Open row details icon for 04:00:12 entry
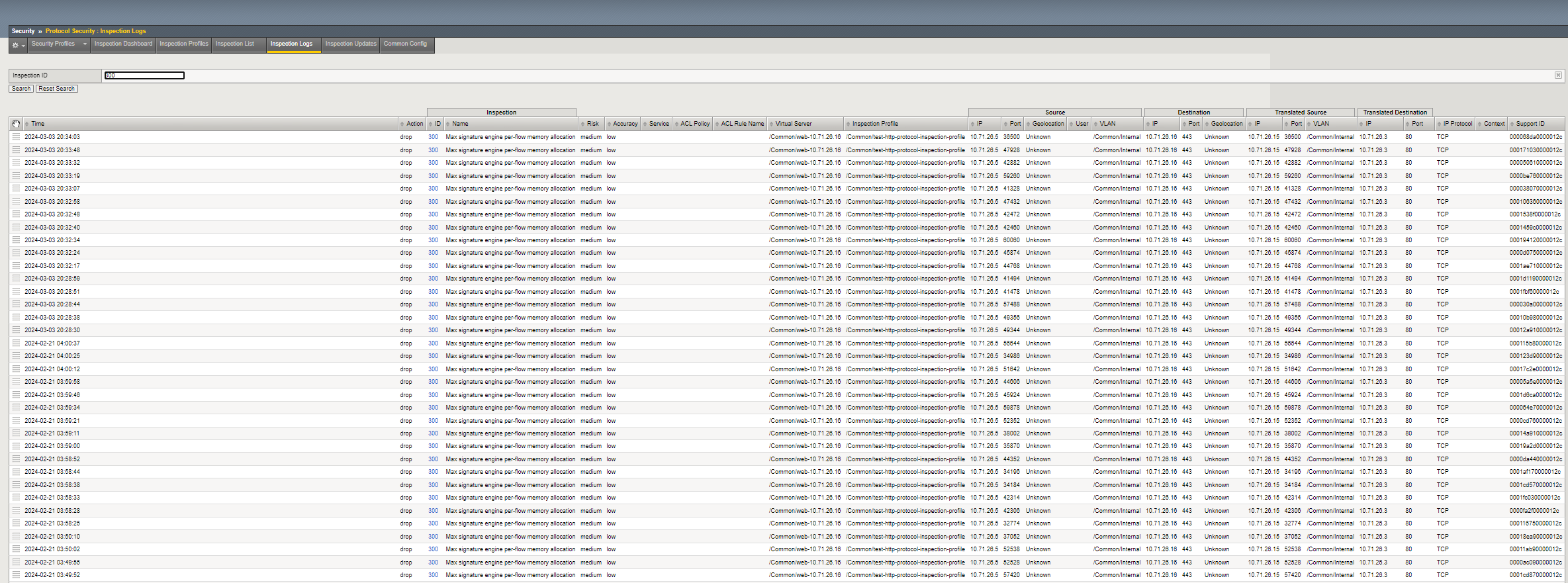 point(16,369)
